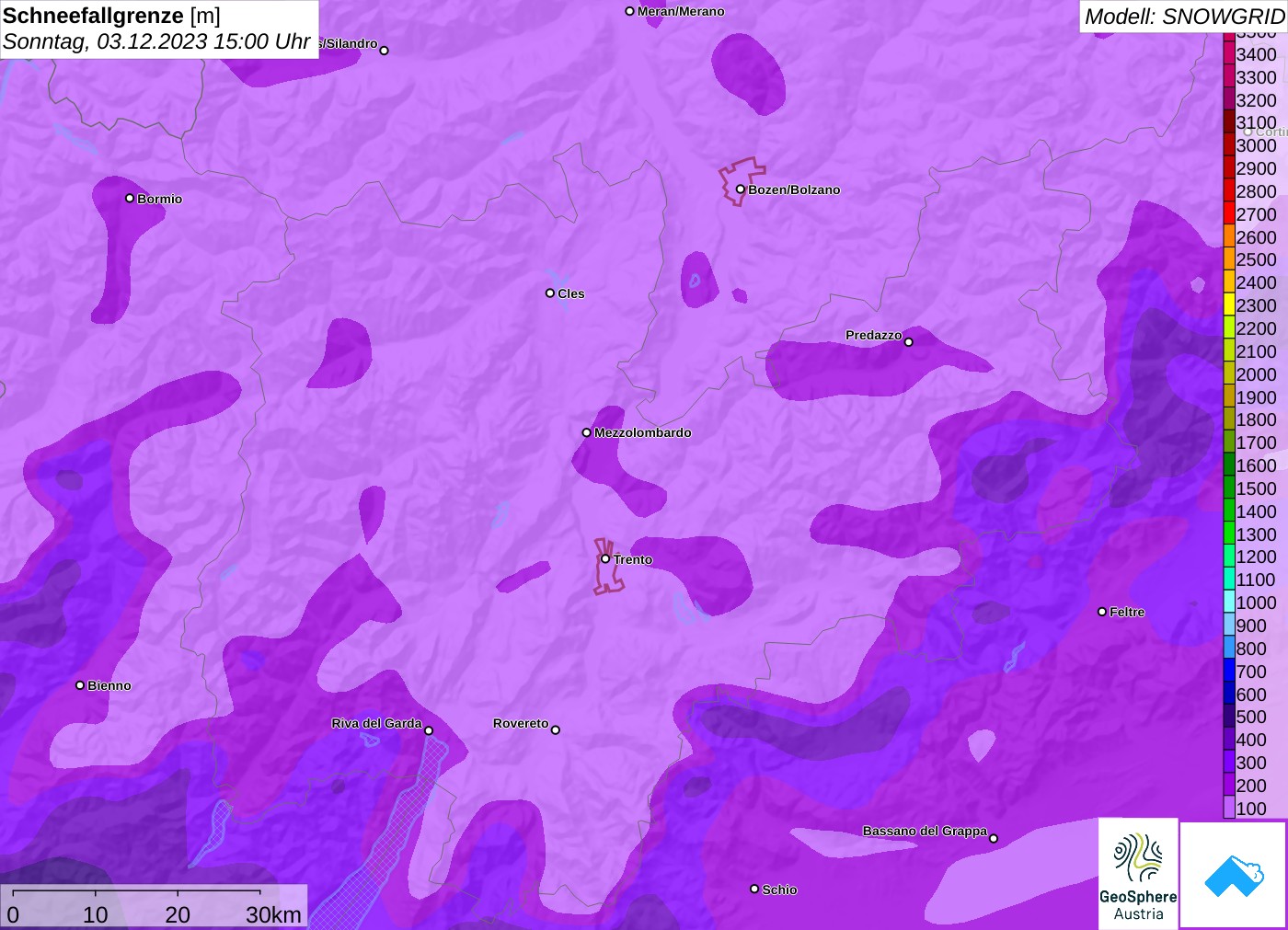Click the 3400 legend value
Image resolution: width=1288 pixels, height=930 pixels.
1256,54
